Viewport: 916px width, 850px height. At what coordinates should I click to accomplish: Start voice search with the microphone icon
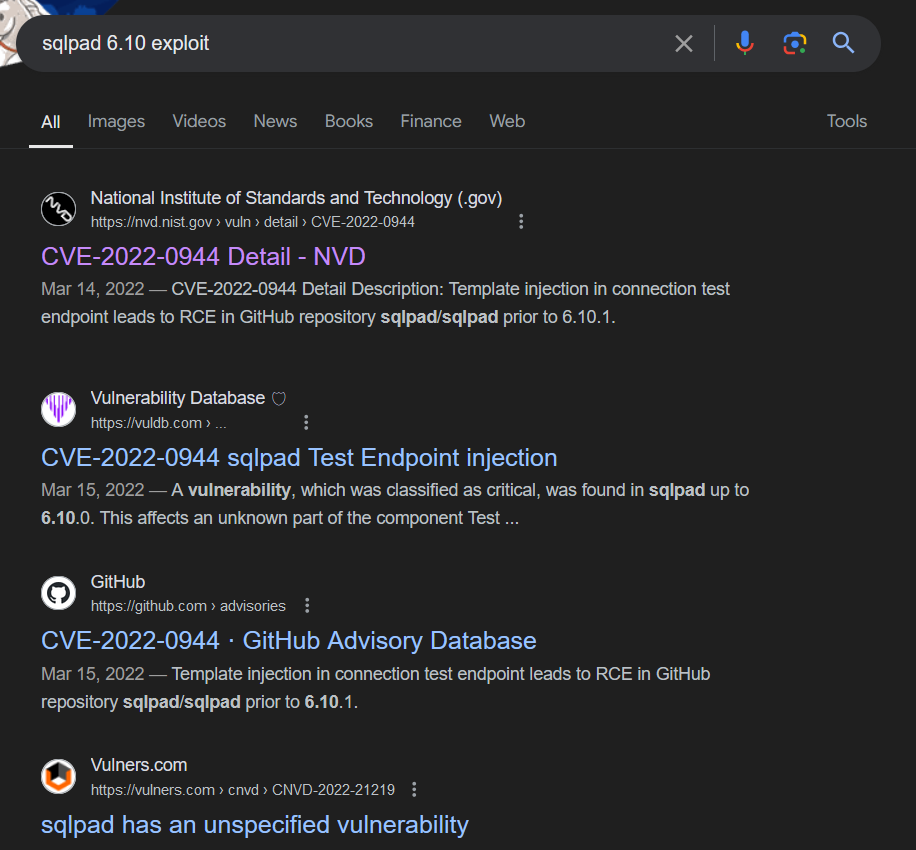(745, 43)
